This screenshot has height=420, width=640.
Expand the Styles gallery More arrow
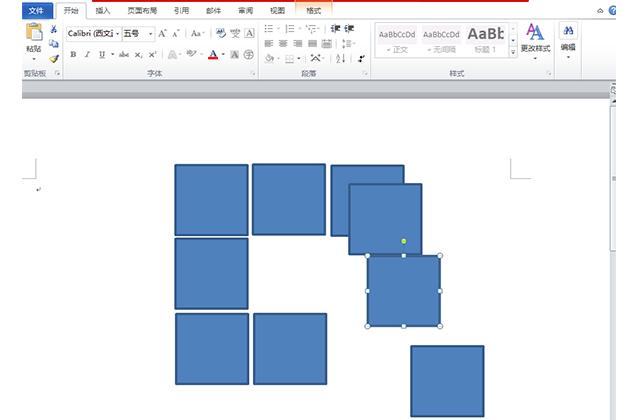click(x=513, y=52)
